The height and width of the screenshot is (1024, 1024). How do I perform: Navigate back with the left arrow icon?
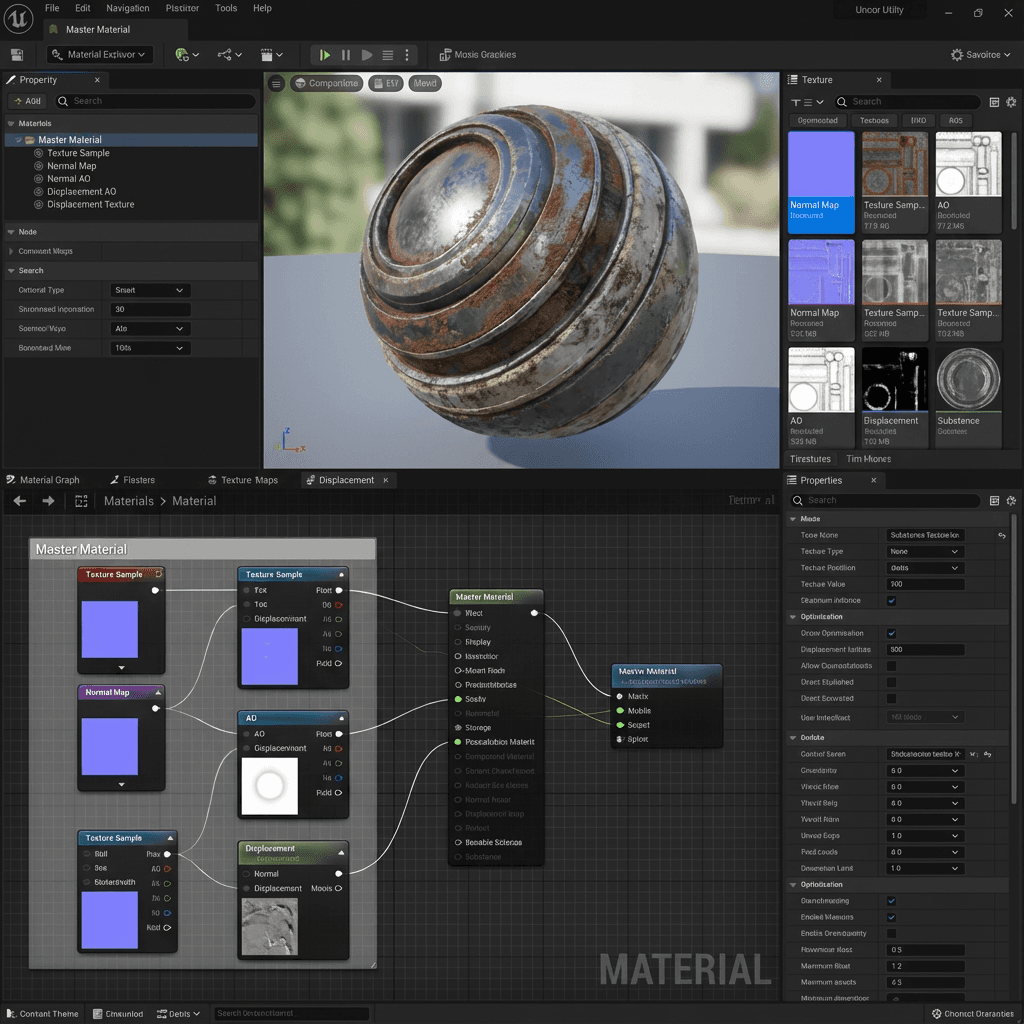point(20,501)
